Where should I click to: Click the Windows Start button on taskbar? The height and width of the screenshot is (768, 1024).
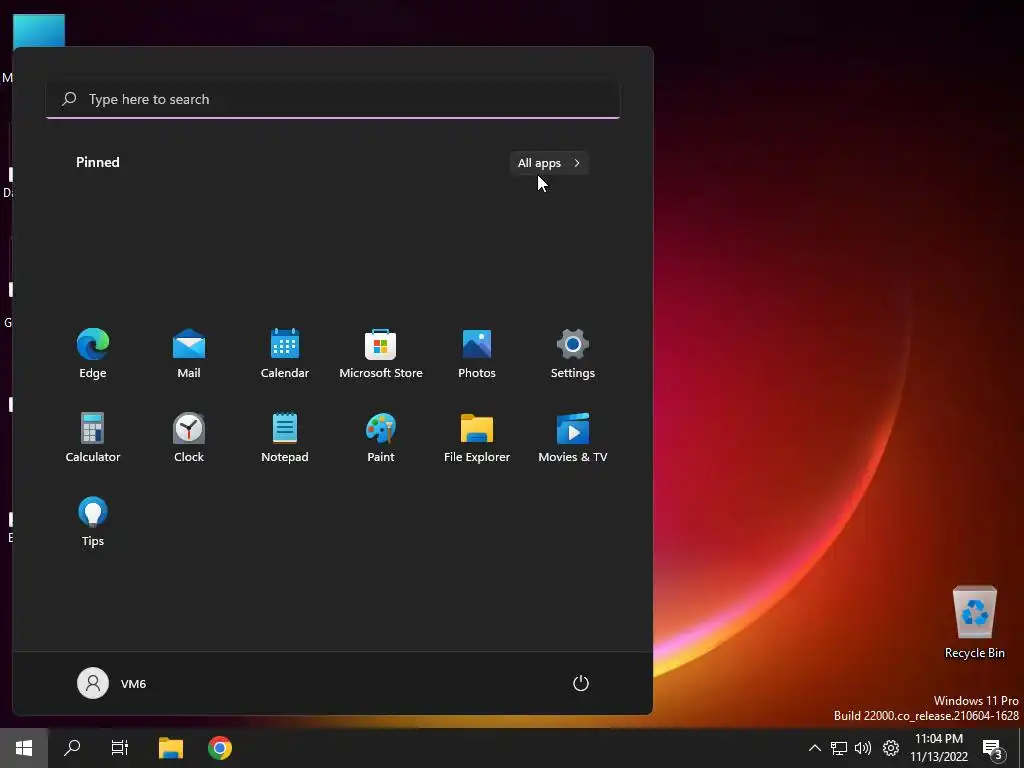coord(24,748)
